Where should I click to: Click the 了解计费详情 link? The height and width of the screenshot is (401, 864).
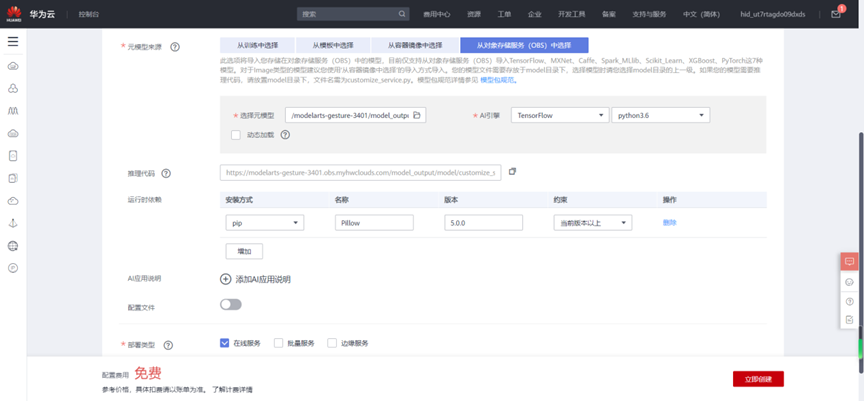[x=233, y=389]
